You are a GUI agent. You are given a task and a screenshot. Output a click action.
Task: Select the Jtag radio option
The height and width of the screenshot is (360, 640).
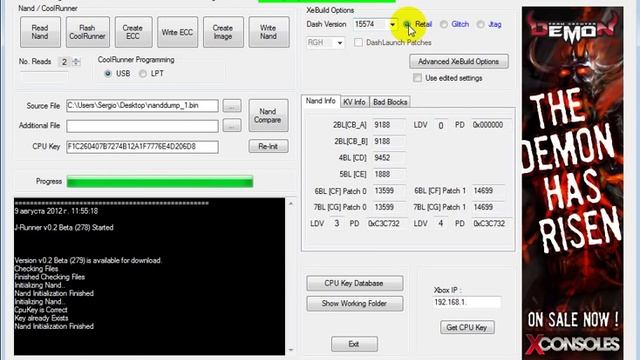480,24
